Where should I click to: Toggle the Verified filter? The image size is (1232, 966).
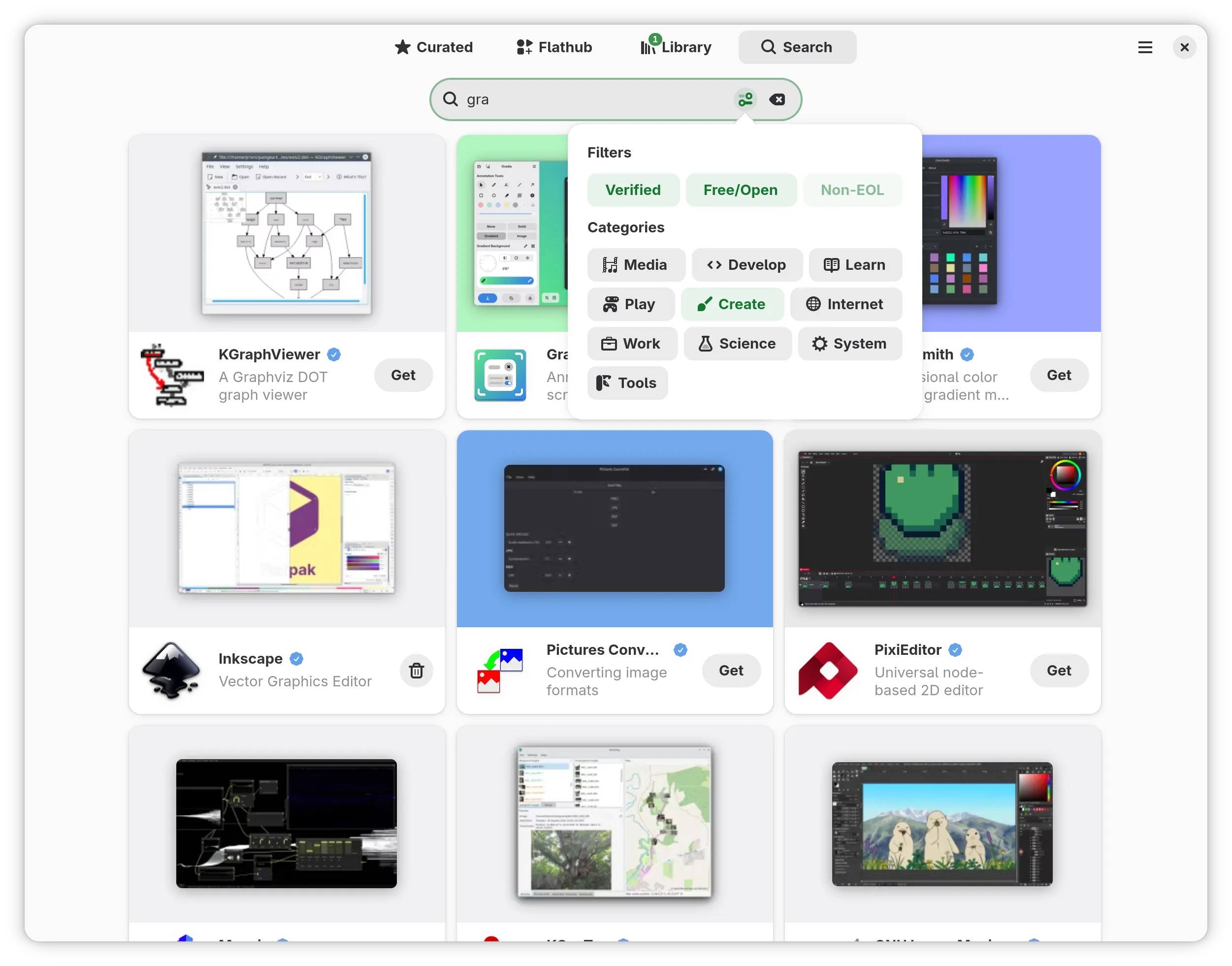tap(632, 190)
